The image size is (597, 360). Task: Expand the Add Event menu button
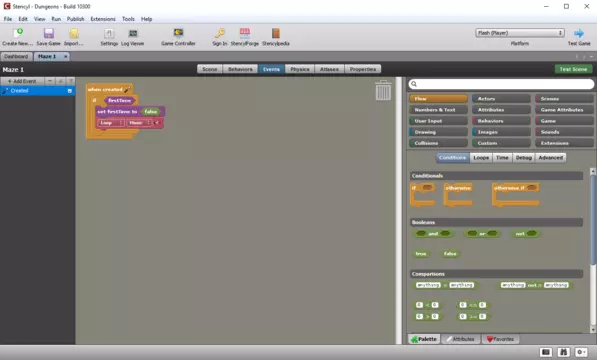click(x=22, y=81)
